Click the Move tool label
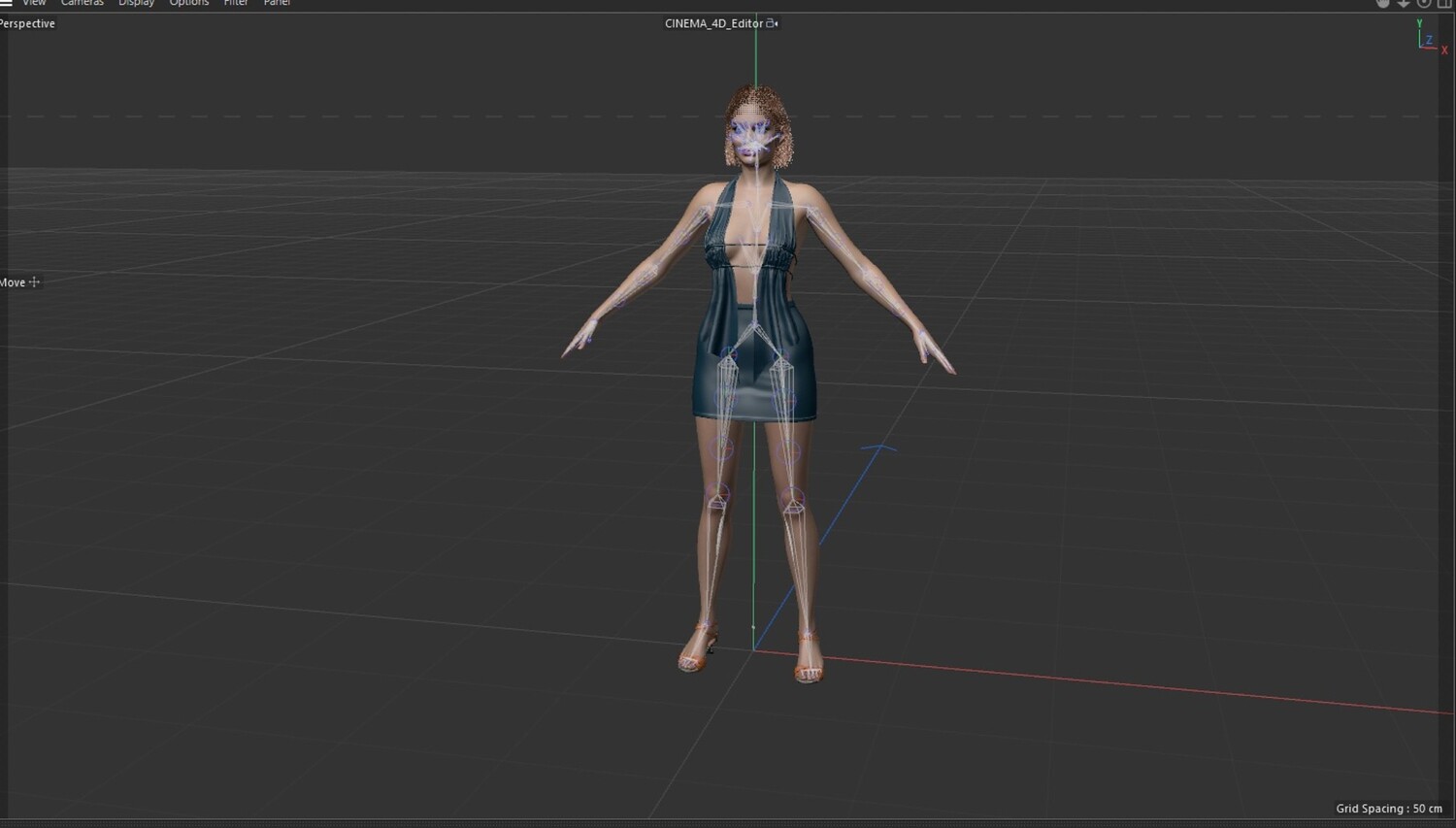This screenshot has height=828, width=1456. tap(13, 282)
